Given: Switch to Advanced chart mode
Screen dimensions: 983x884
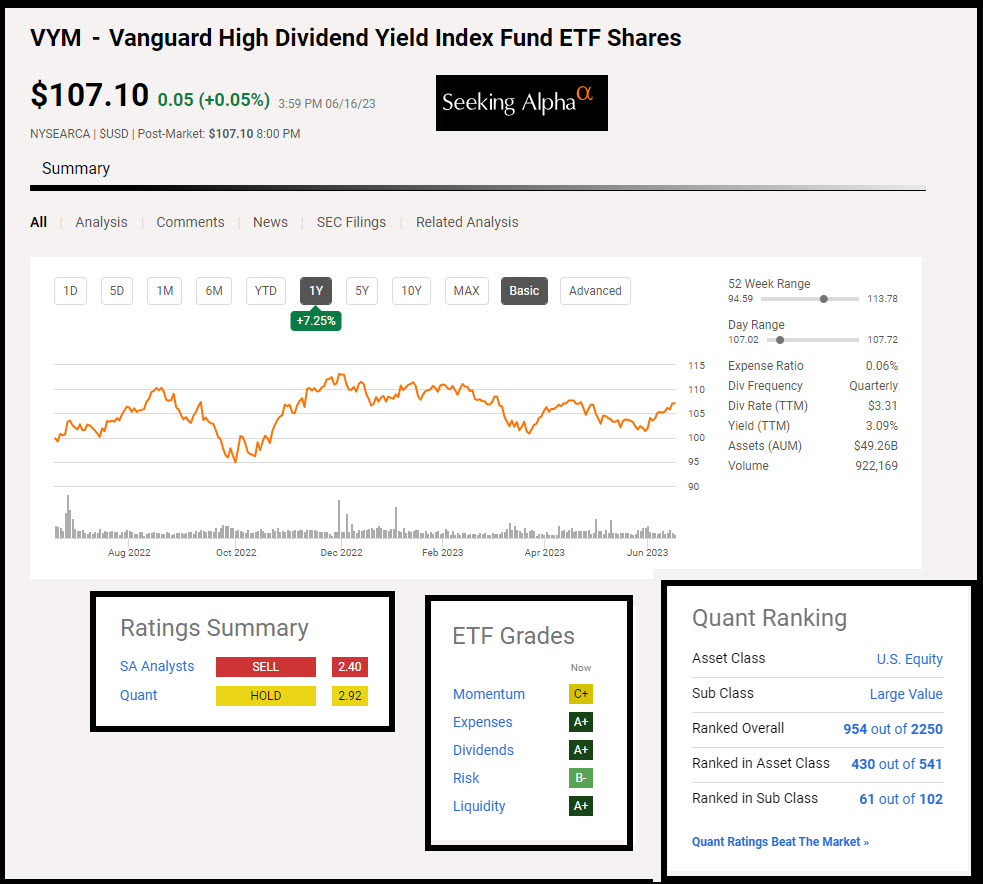Looking at the screenshot, I should 595,291.
